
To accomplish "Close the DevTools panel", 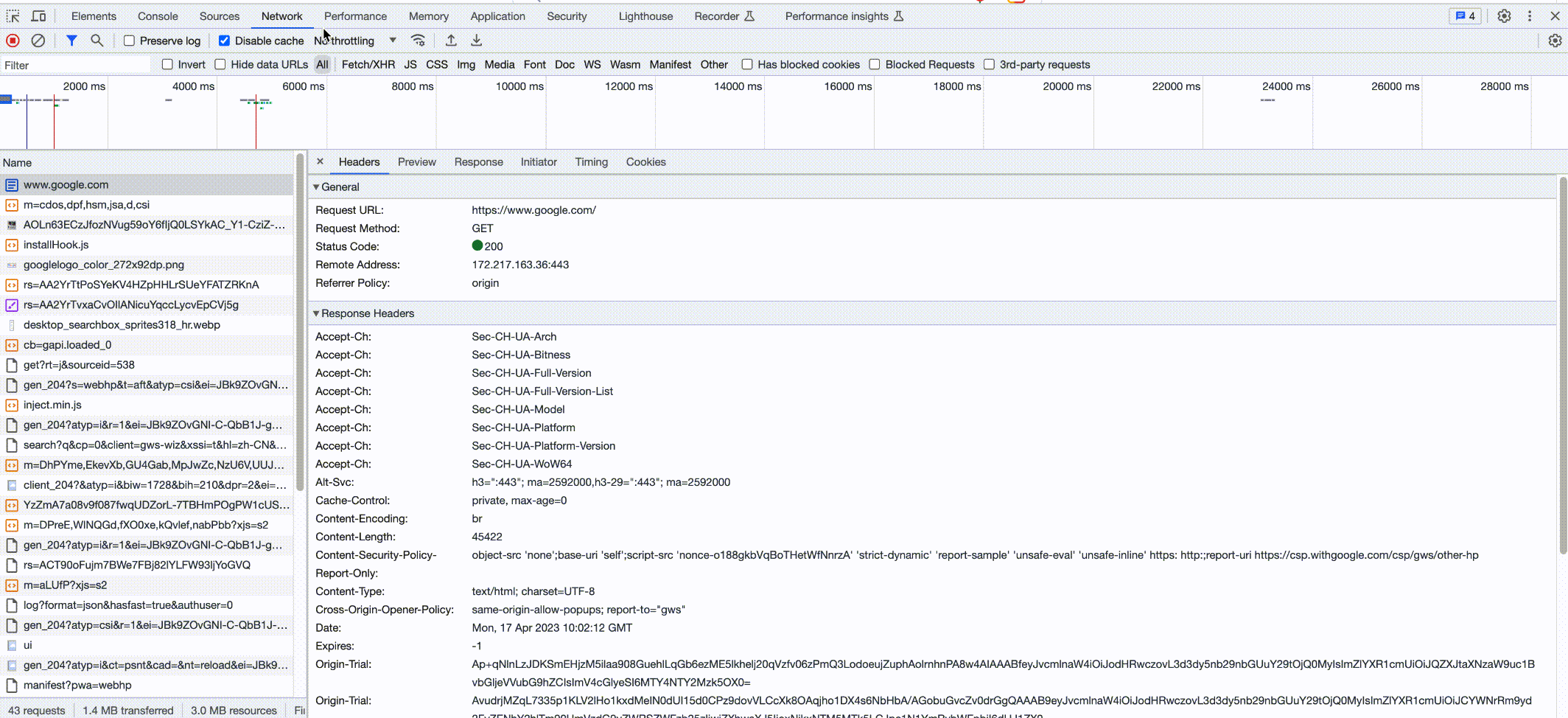I will pos(1555,16).
